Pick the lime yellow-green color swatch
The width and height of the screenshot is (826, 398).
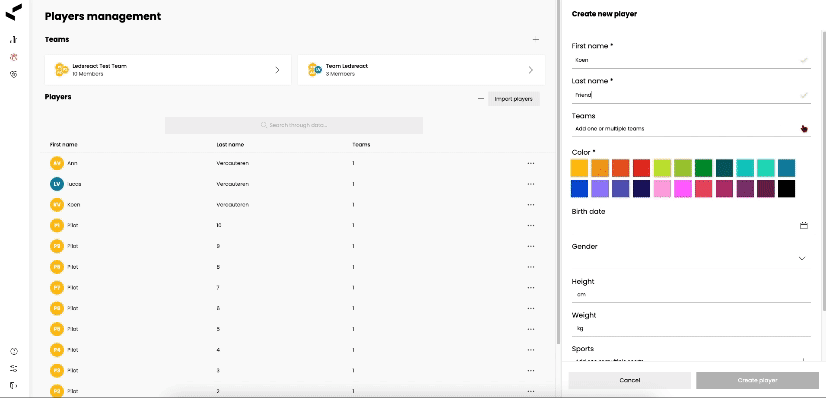662,168
